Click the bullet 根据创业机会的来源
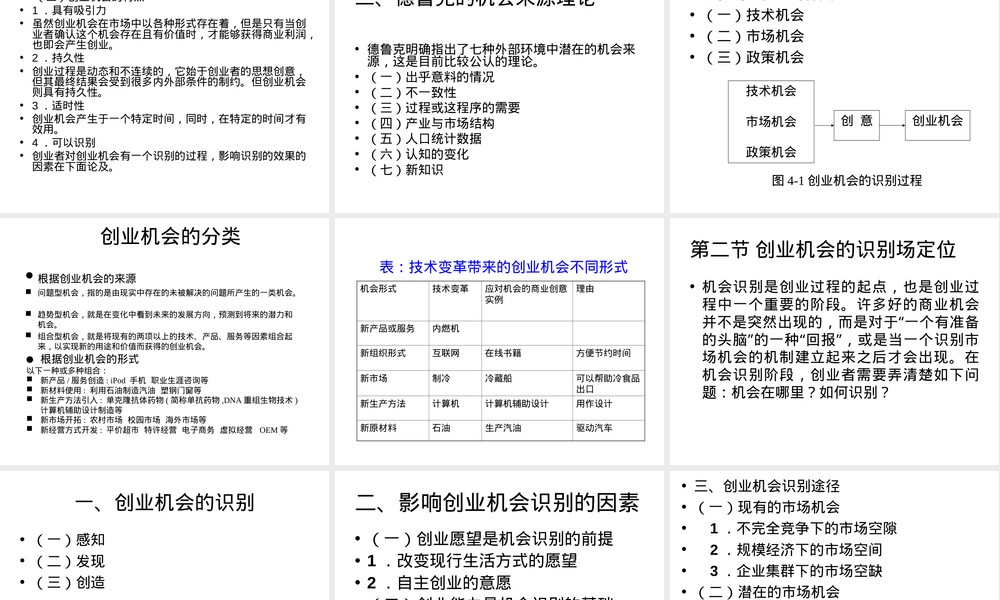 tap(87, 279)
